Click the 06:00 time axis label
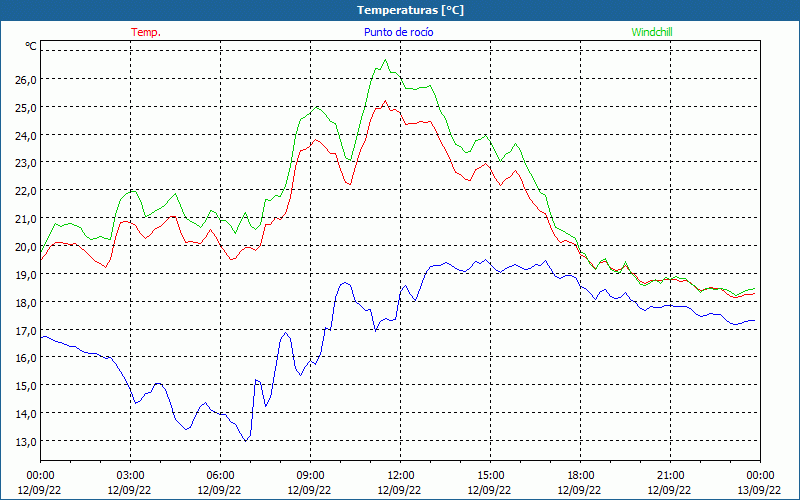Image resolution: width=800 pixels, height=500 pixels. click(220, 476)
